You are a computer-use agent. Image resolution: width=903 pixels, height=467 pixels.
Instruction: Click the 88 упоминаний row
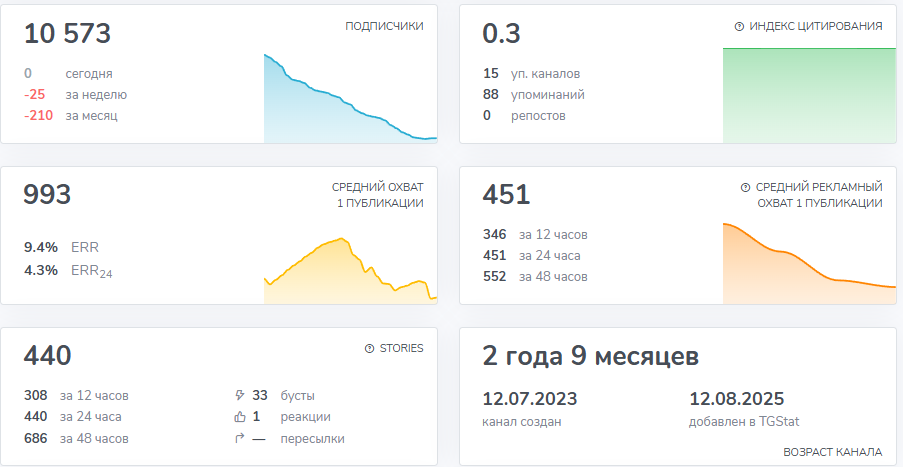(533, 95)
